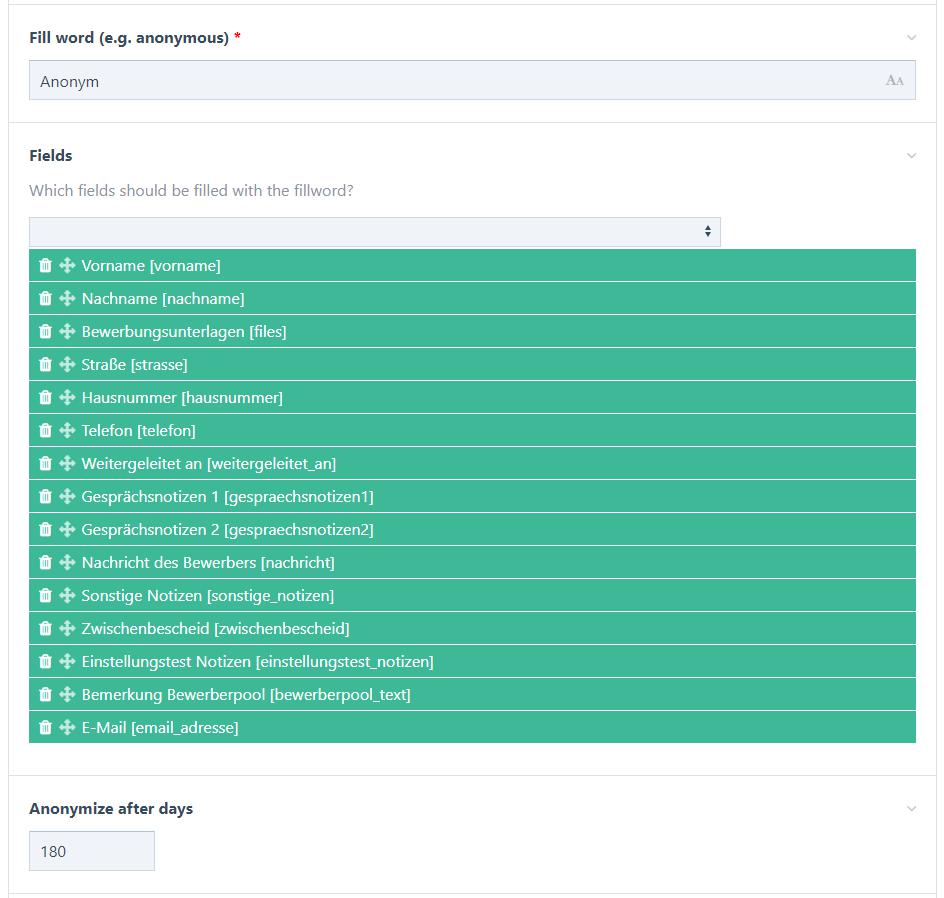This screenshot has height=898, width=944.
Task: Remove Bewerbungsunterlagen with its trash icon
Action: point(45,332)
